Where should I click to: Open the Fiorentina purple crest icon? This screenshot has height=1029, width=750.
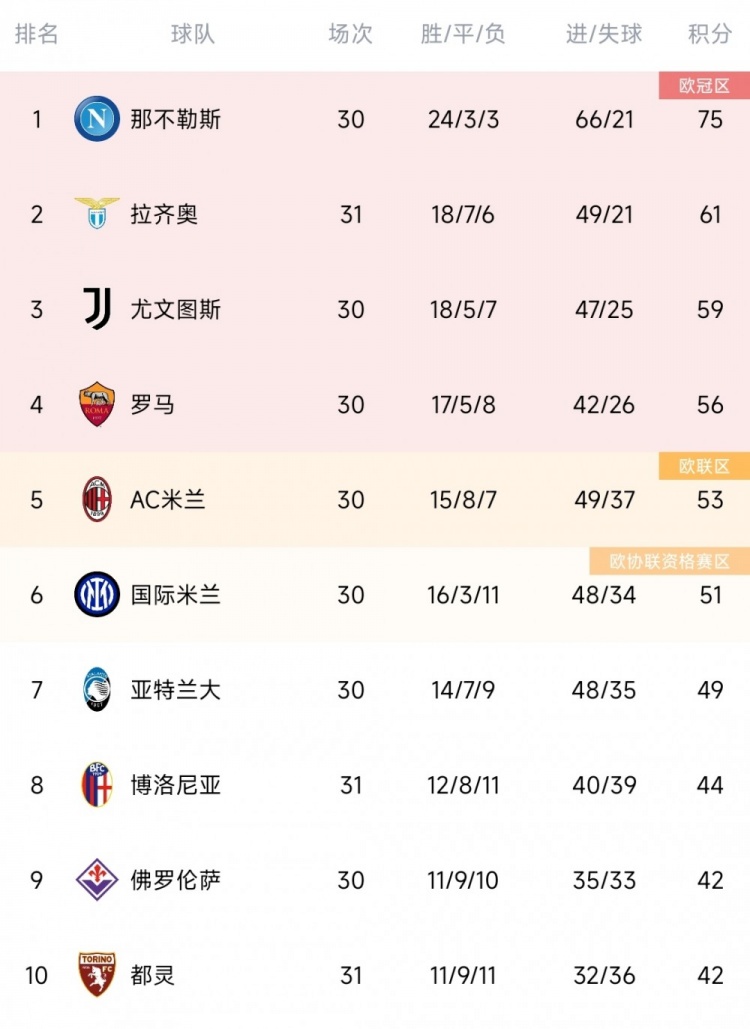97,880
